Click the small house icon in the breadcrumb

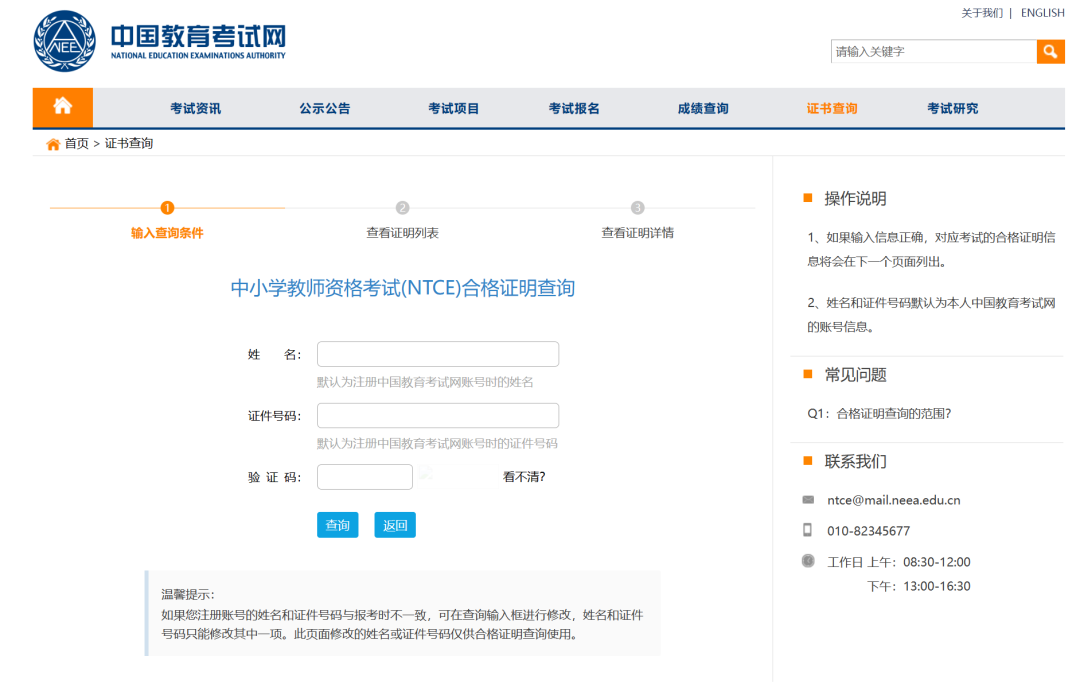tap(51, 143)
